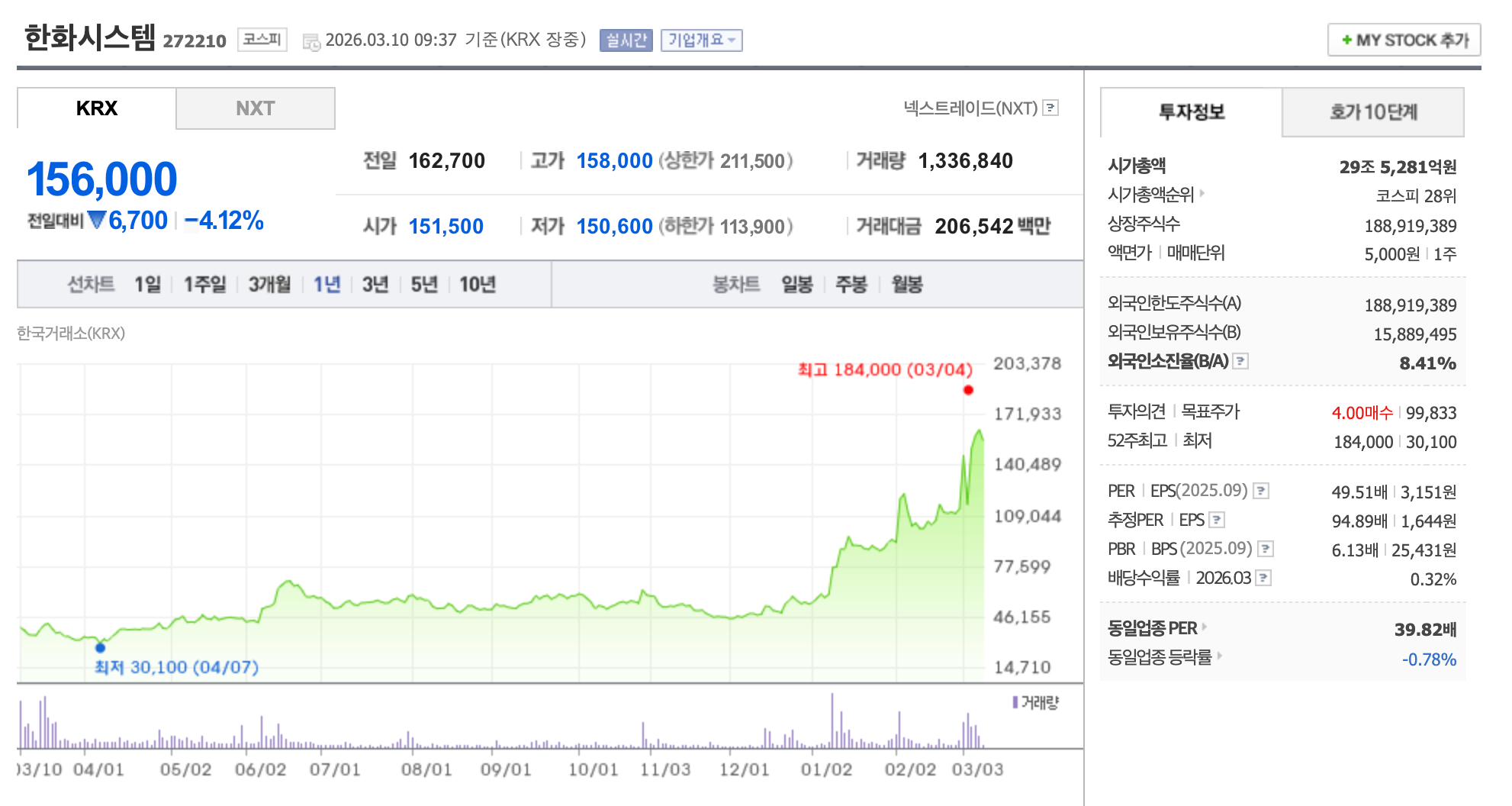Click the current price 156,000
The image size is (1512, 806).
[102, 179]
